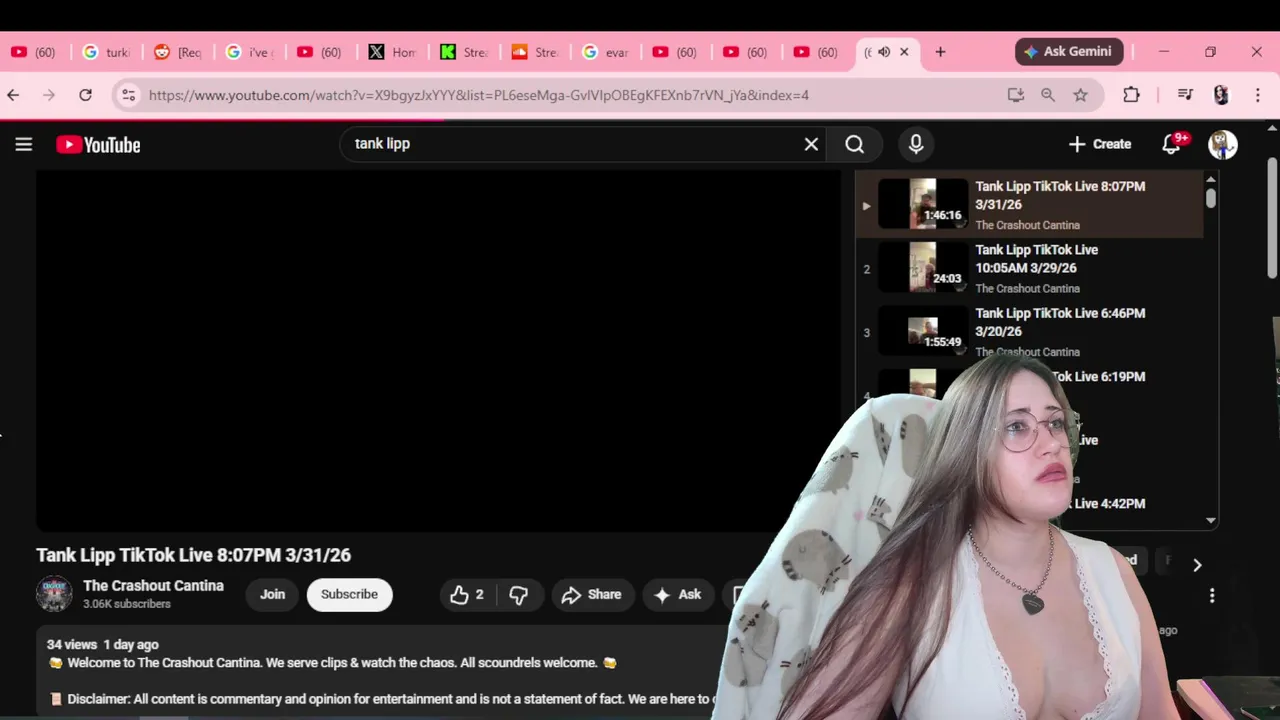Open the Create menu

coord(1099,144)
